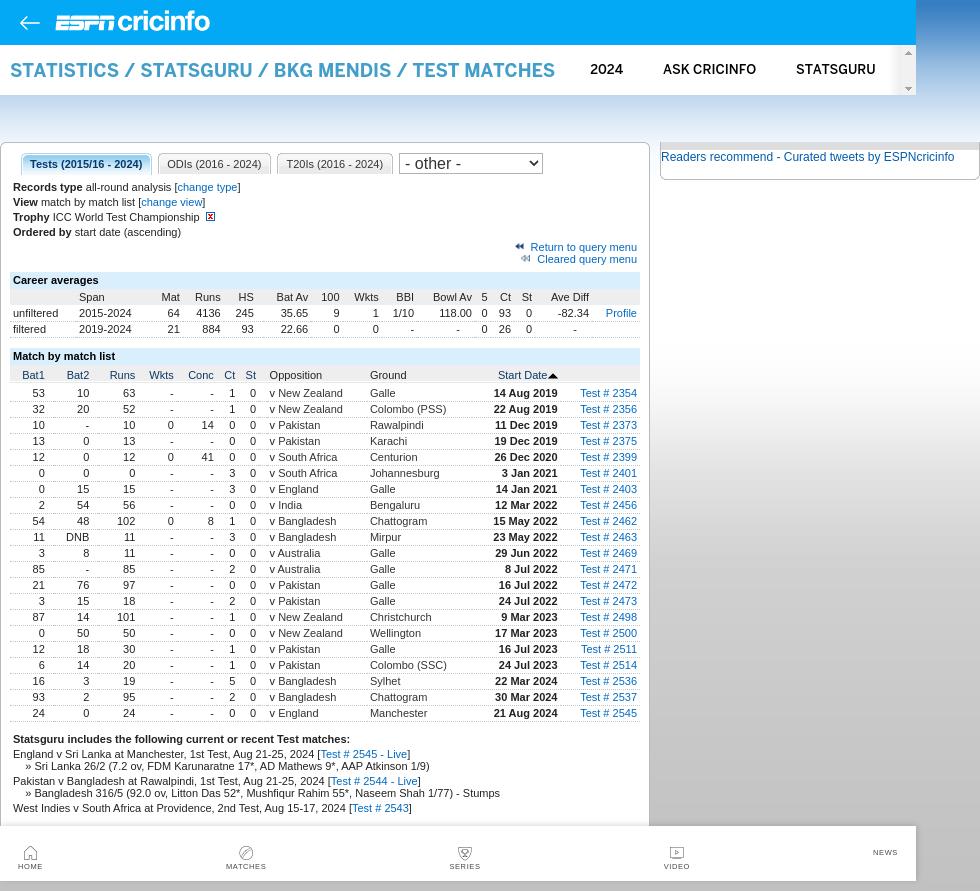Click the Statistics / Statsguru page heading
This screenshot has height=891, width=980.
[x=282, y=70]
